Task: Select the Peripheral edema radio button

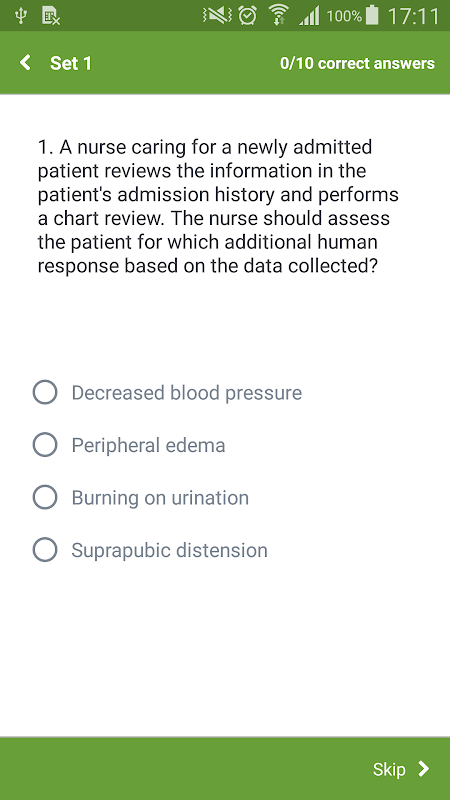Action: click(x=45, y=445)
